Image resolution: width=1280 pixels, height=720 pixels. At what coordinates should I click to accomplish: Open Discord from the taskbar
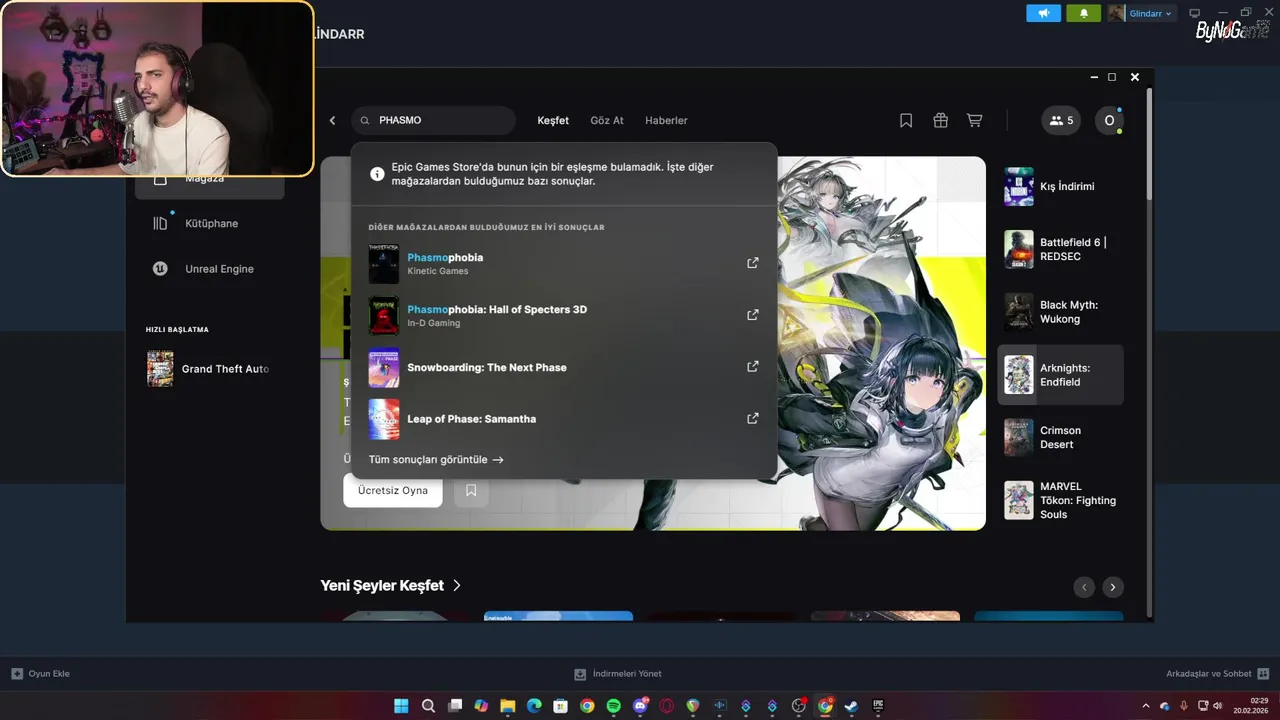[x=641, y=706]
